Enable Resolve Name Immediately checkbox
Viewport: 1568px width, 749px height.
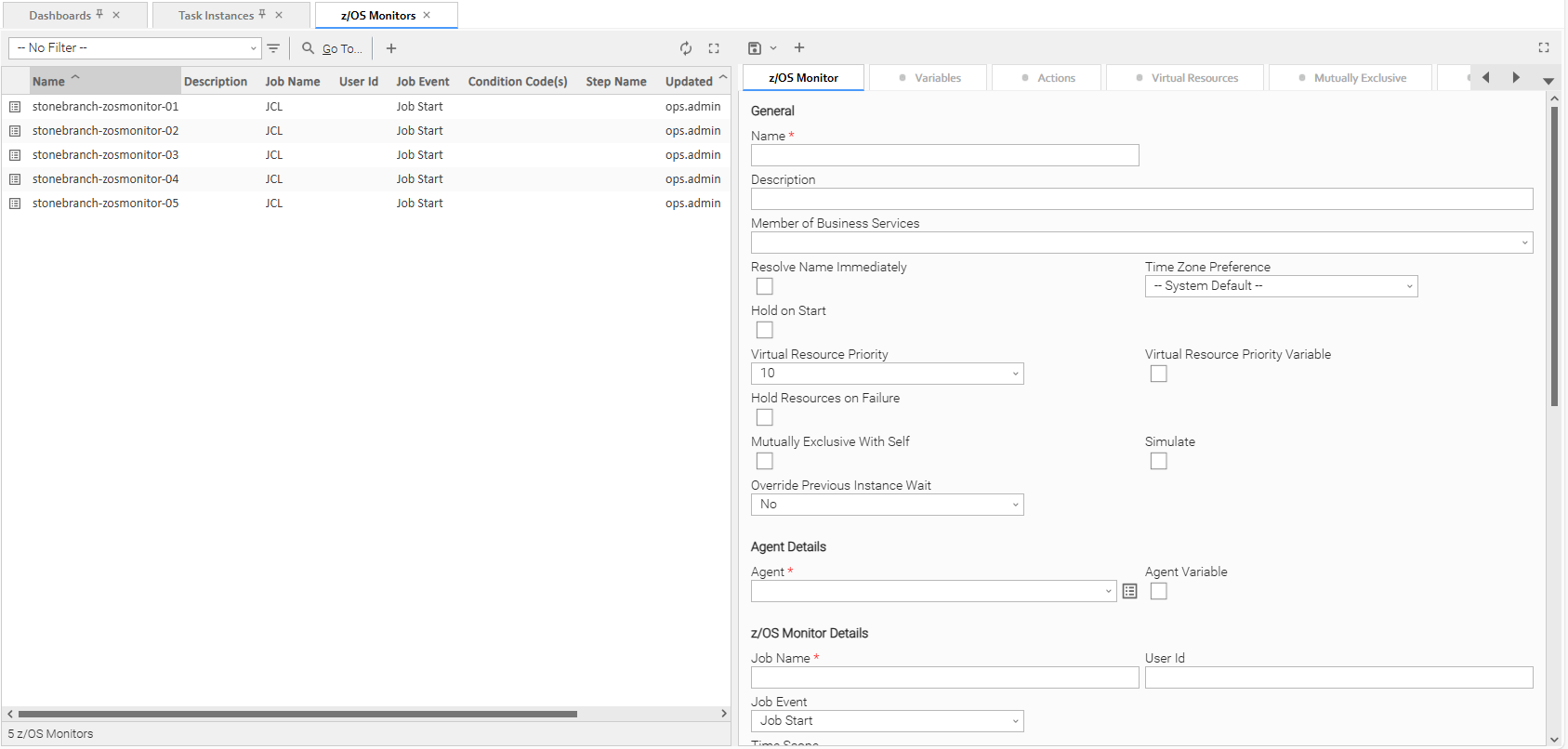point(764,286)
